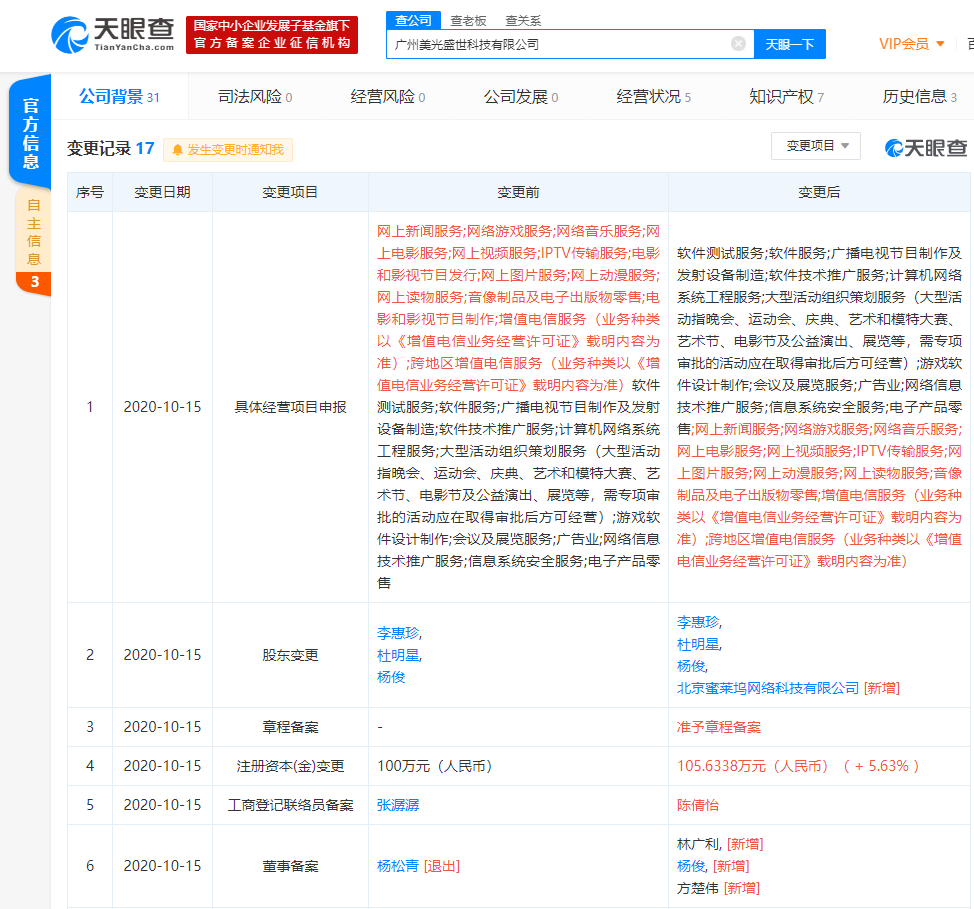Open 北京蜜莱坞网络科技有限公司 shareholder link
This screenshot has height=909, width=974.
[x=768, y=688]
